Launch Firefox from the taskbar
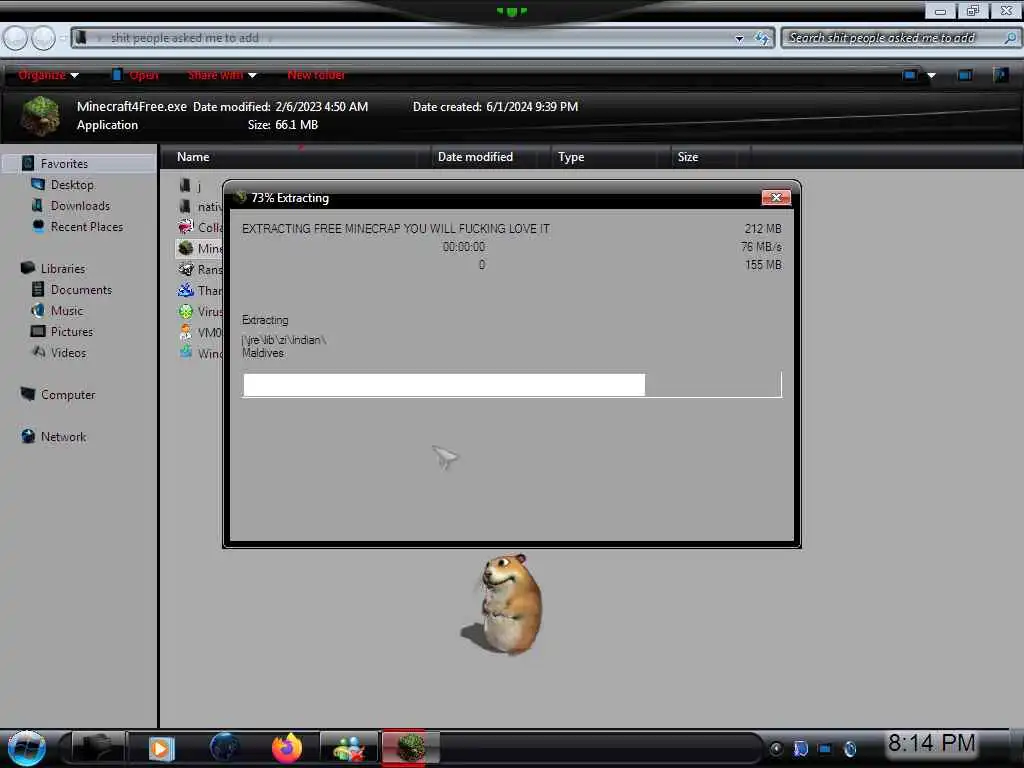This screenshot has height=768, width=1024. 287,748
